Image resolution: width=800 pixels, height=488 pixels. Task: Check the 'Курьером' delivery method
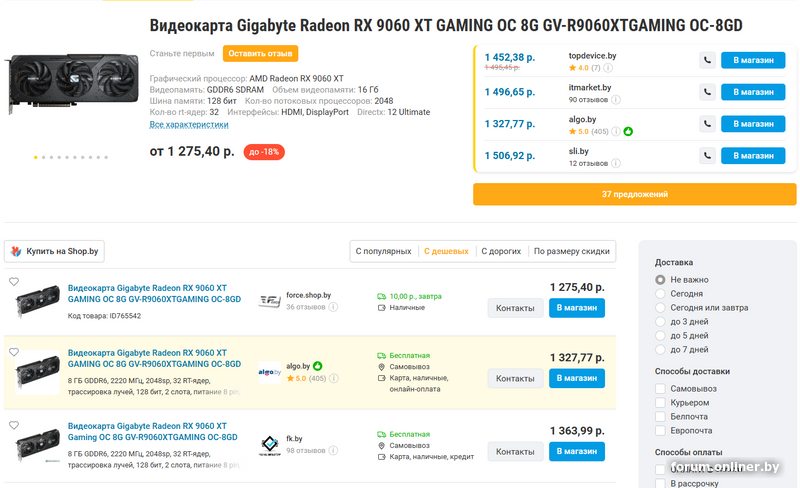coord(660,403)
